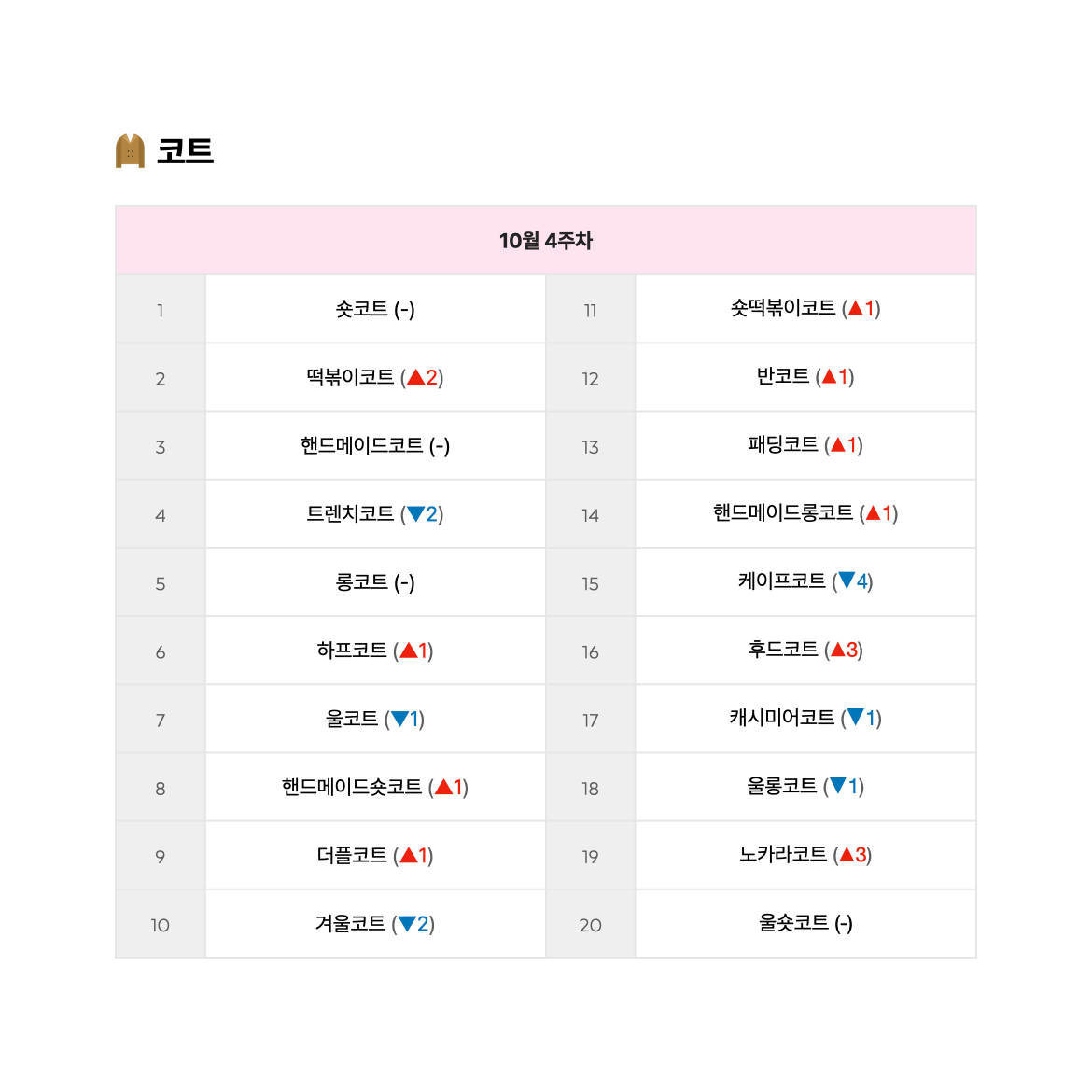Viewport: 1092px width, 1092px height.
Task: Click the 코트 section heading
Action: tap(185, 151)
